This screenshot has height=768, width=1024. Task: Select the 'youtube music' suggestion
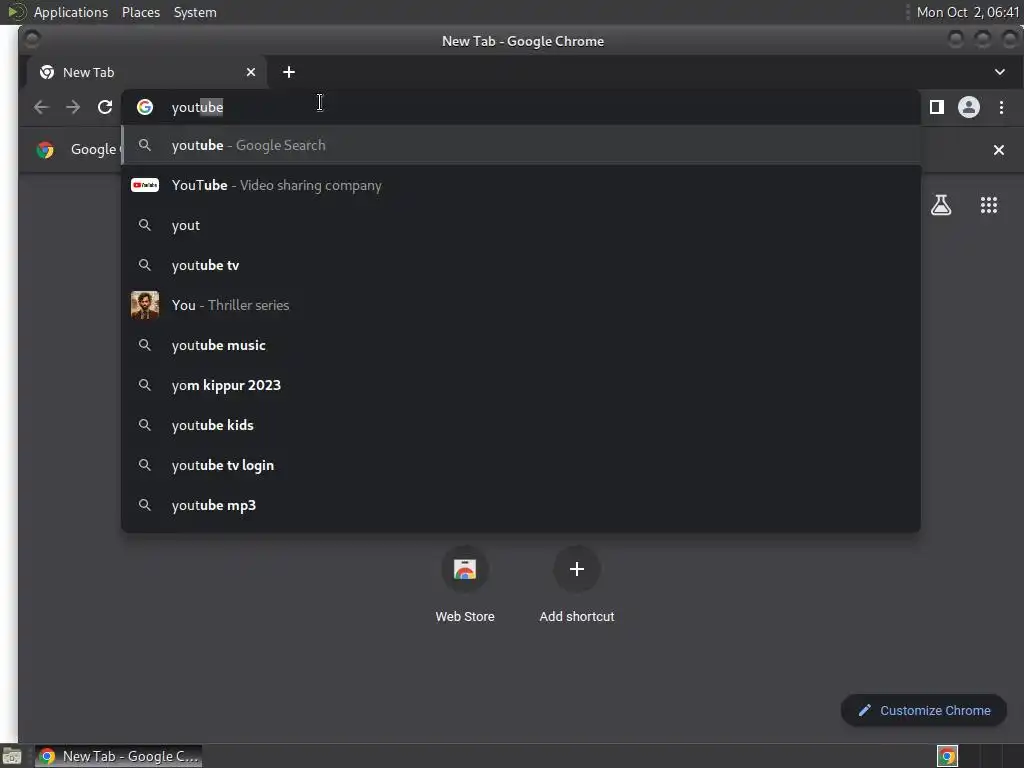(x=521, y=345)
